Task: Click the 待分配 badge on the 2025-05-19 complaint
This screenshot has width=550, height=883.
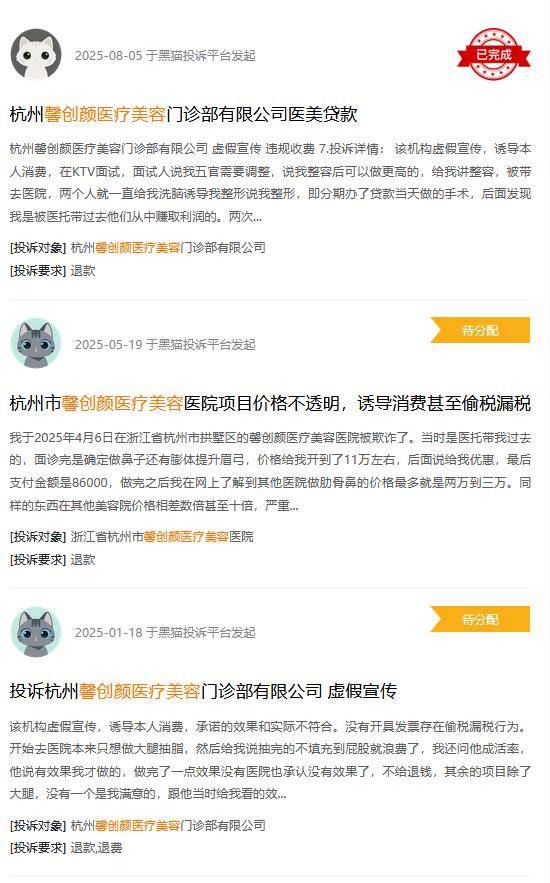Action: click(480, 330)
